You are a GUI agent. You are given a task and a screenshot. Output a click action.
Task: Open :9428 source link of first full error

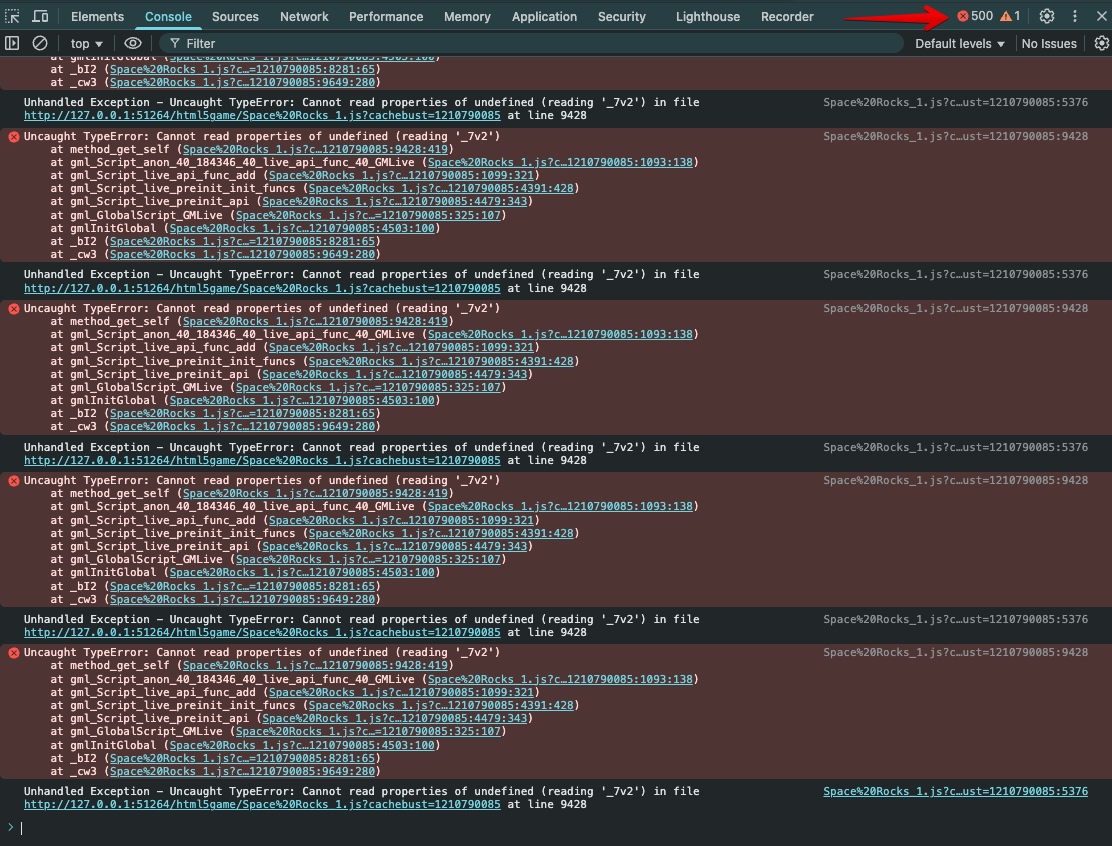pos(955,136)
